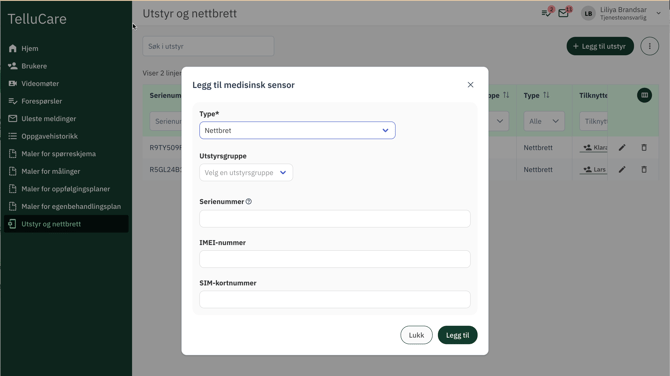Click the SIM-kortnummer input field
This screenshot has width=670, height=376.
click(x=335, y=300)
